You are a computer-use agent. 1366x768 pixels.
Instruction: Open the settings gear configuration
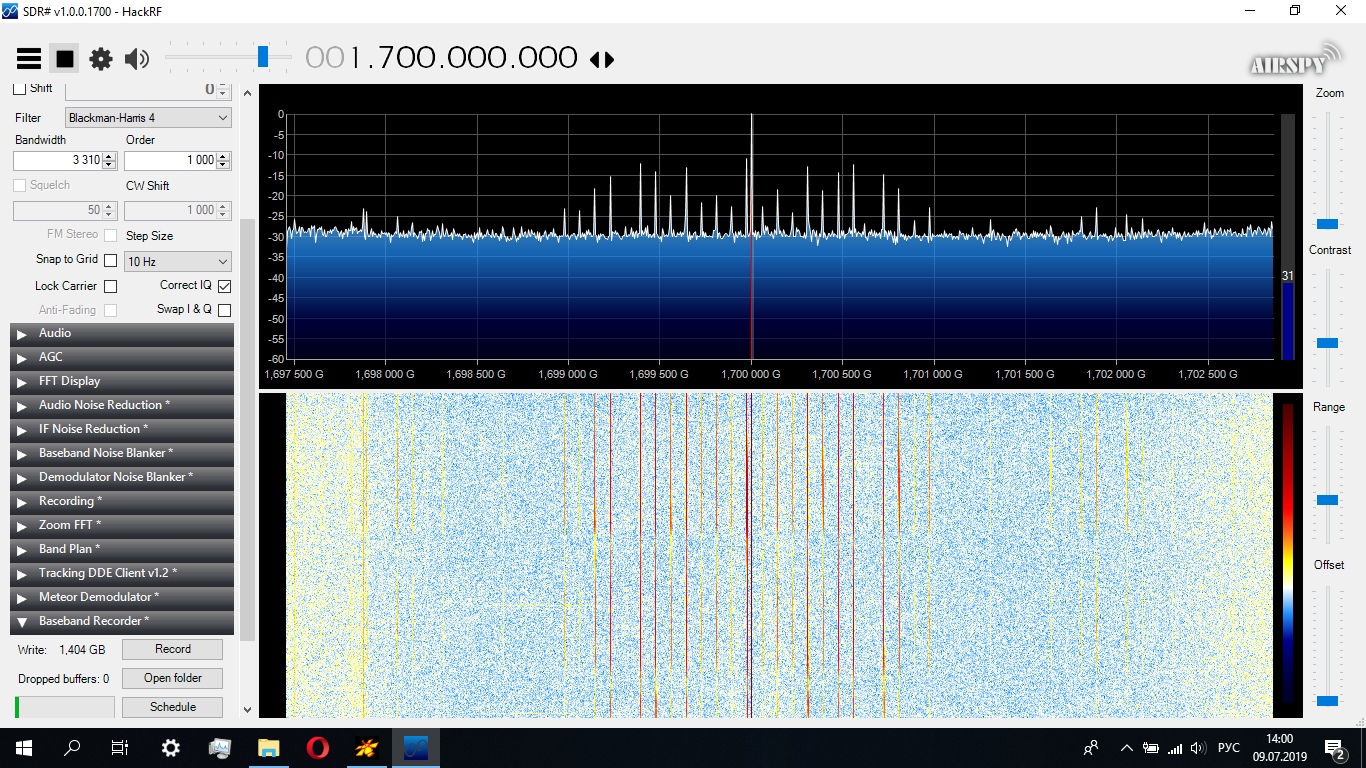tap(101, 59)
